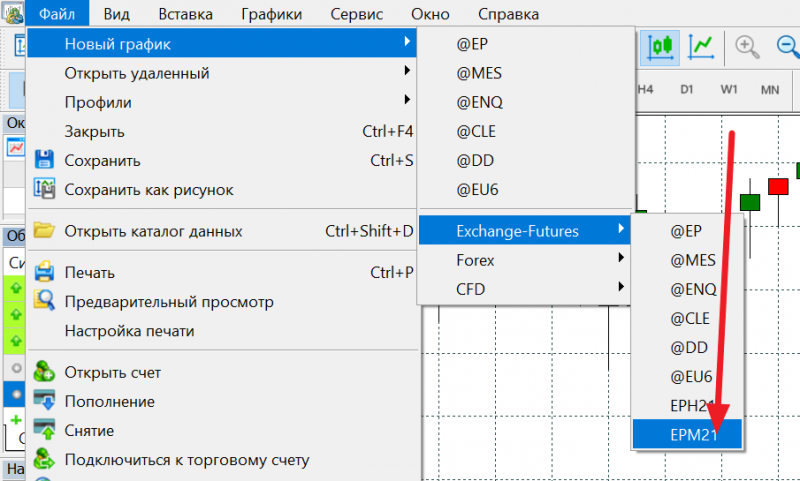Click the Пополнение deposit card icon

(43, 401)
